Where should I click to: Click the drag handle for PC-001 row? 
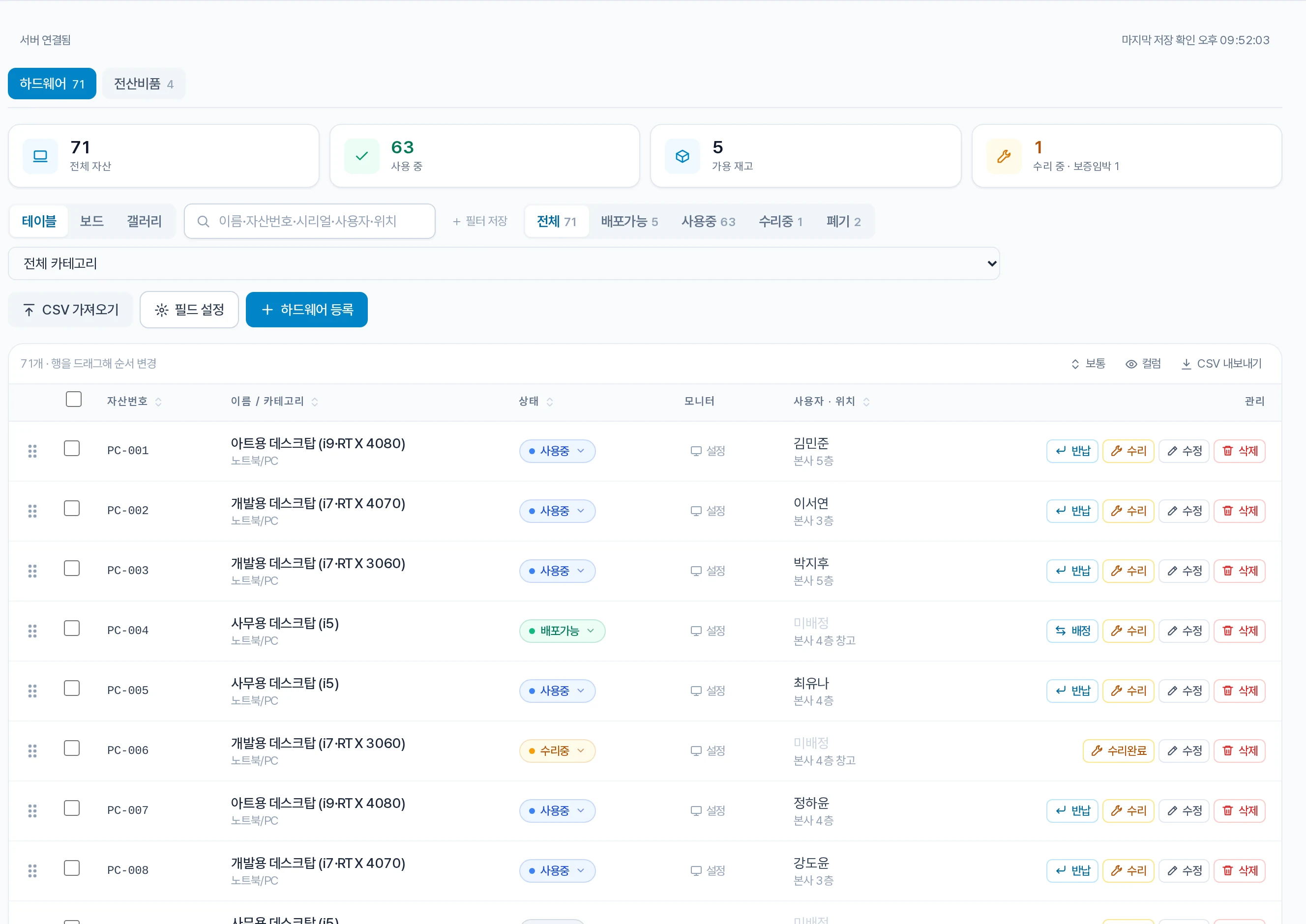[x=32, y=451]
